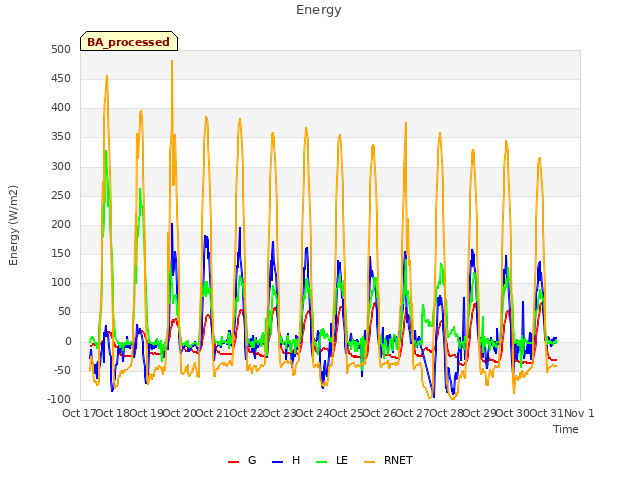The image size is (640, 480).
Task: Click the 200 y-axis tick label
Action: [x=61, y=224]
